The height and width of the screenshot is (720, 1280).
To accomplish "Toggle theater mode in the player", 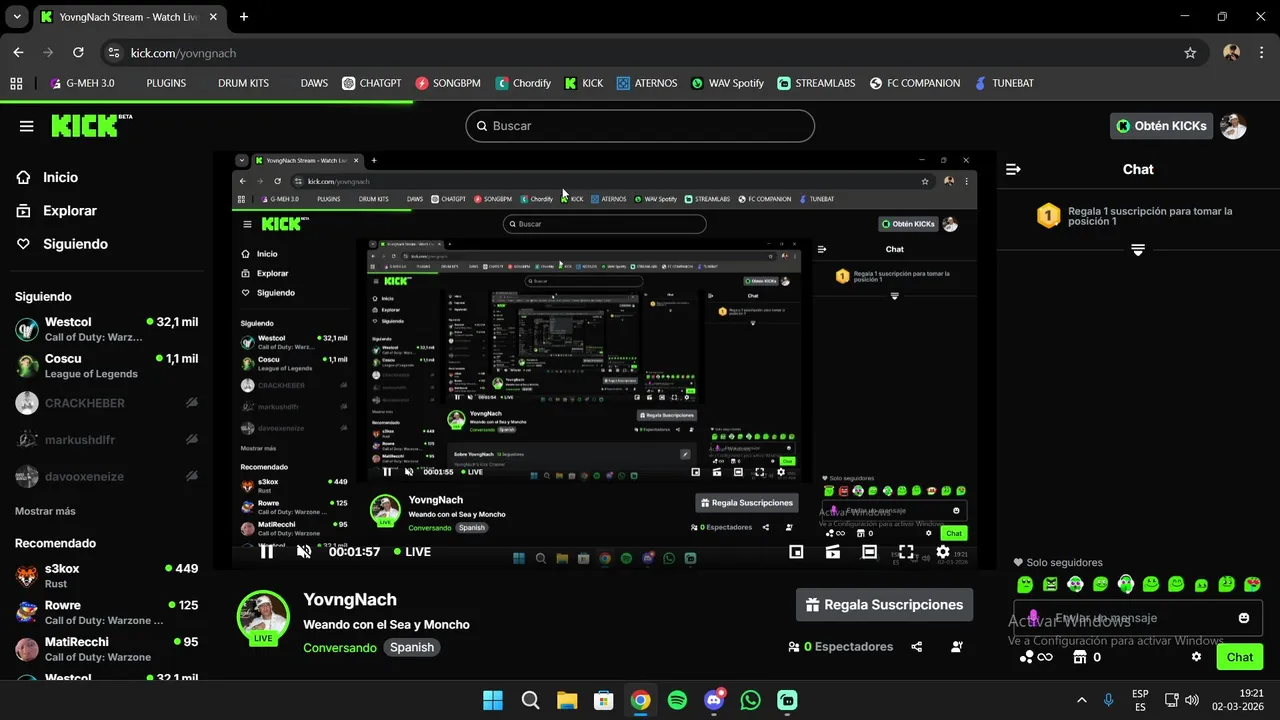I will 869,552.
